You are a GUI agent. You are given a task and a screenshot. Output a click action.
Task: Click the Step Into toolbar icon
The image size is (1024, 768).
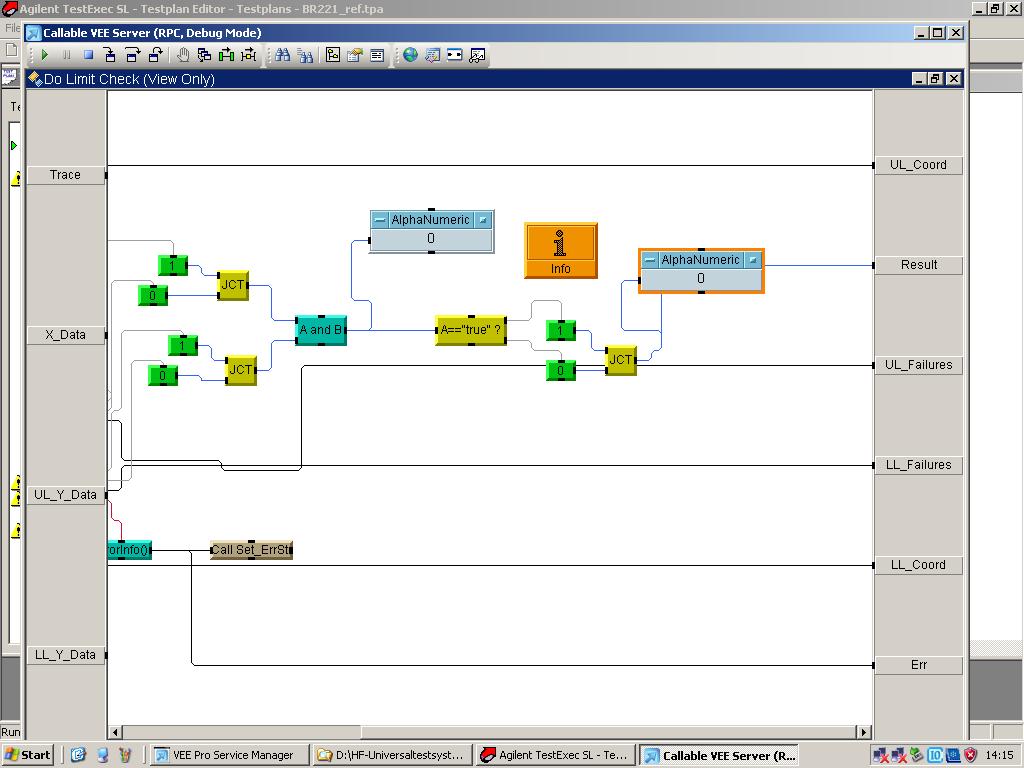[110, 55]
